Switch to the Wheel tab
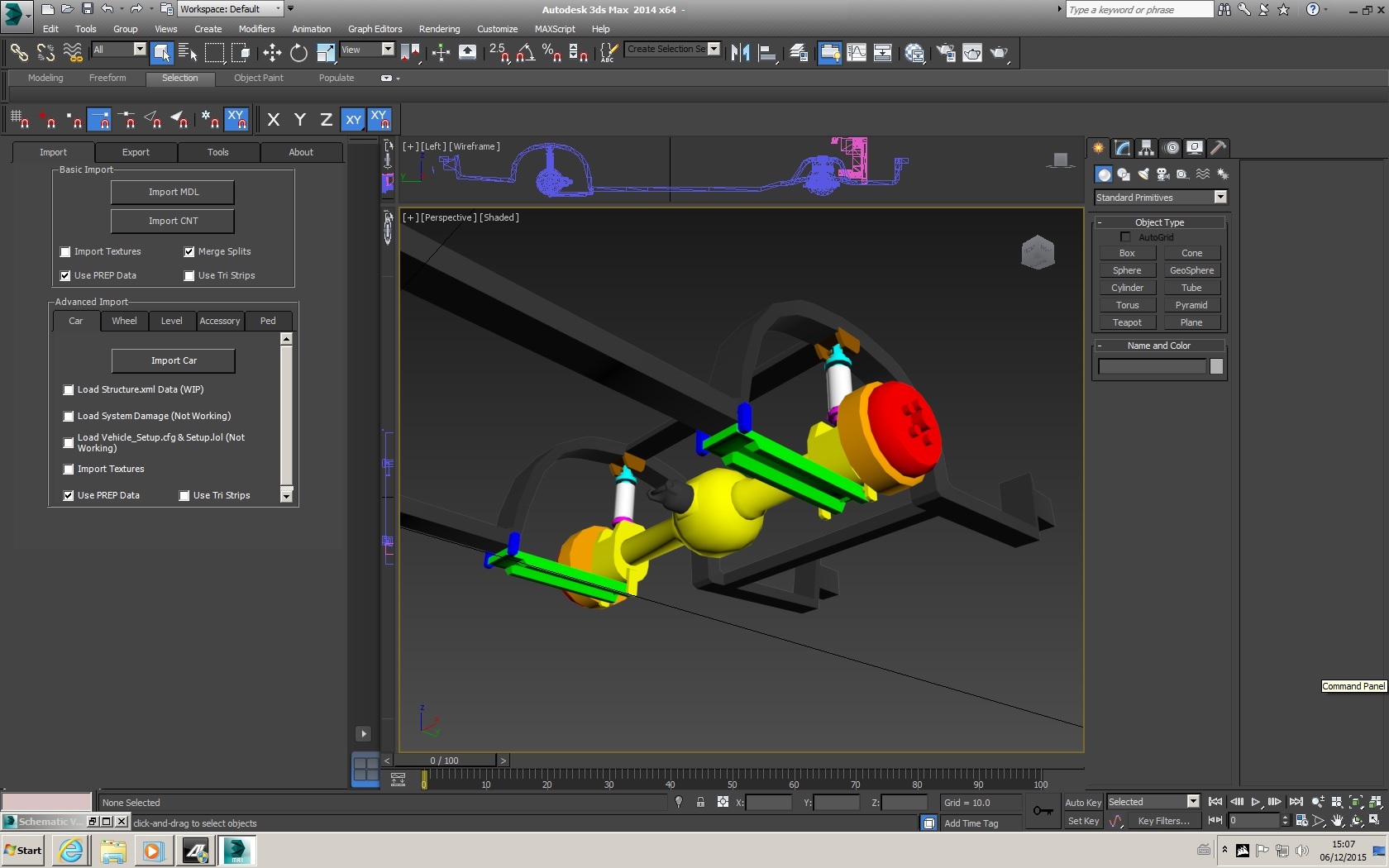Image resolution: width=1389 pixels, height=868 pixels. [x=124, y=321]
